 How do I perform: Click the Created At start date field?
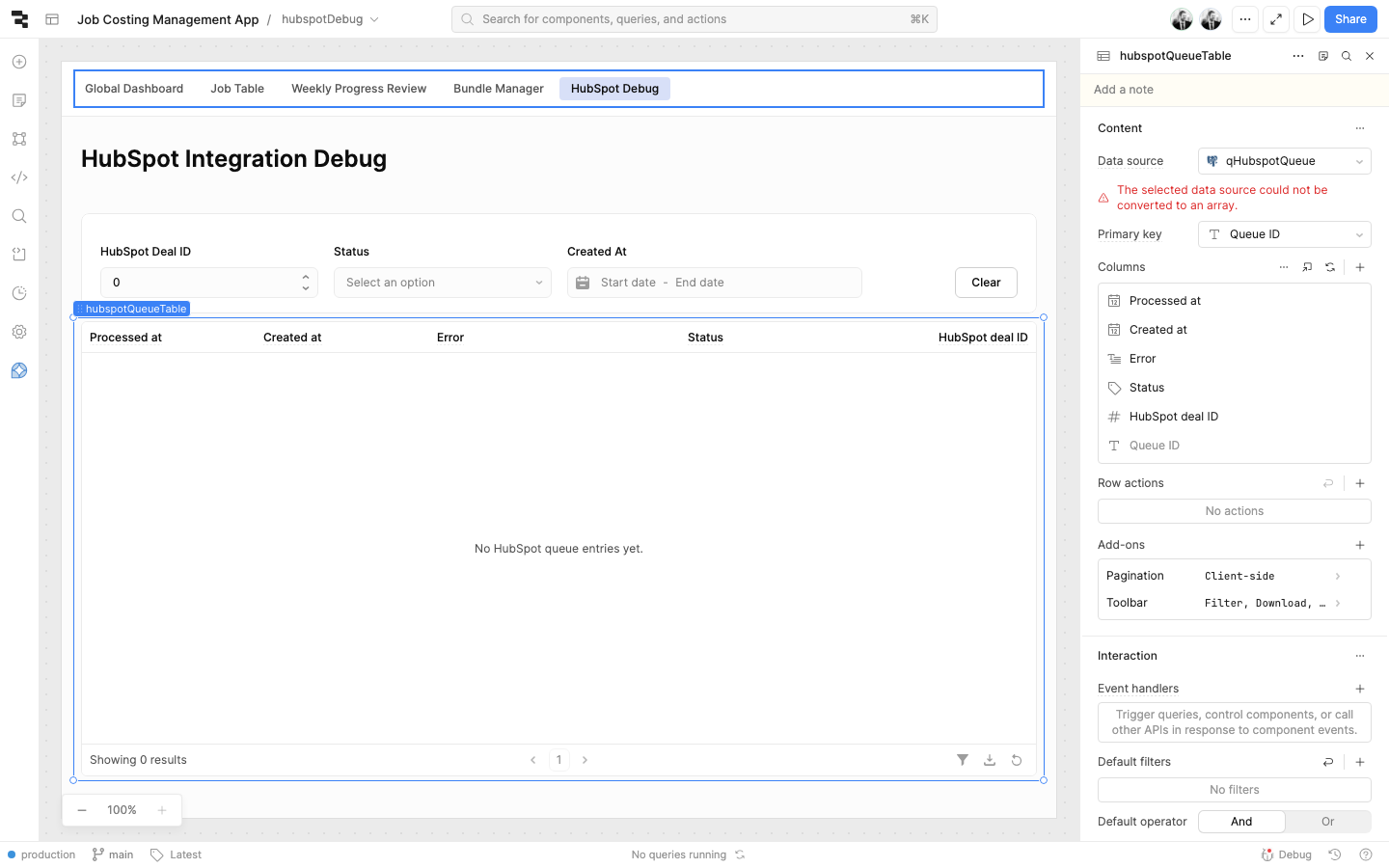[x=628, y=283]
